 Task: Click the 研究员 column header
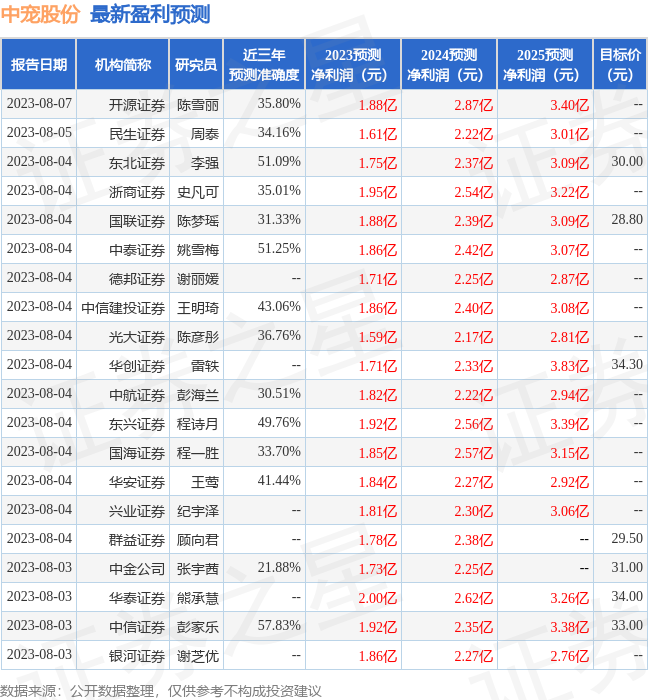(196, 64)
